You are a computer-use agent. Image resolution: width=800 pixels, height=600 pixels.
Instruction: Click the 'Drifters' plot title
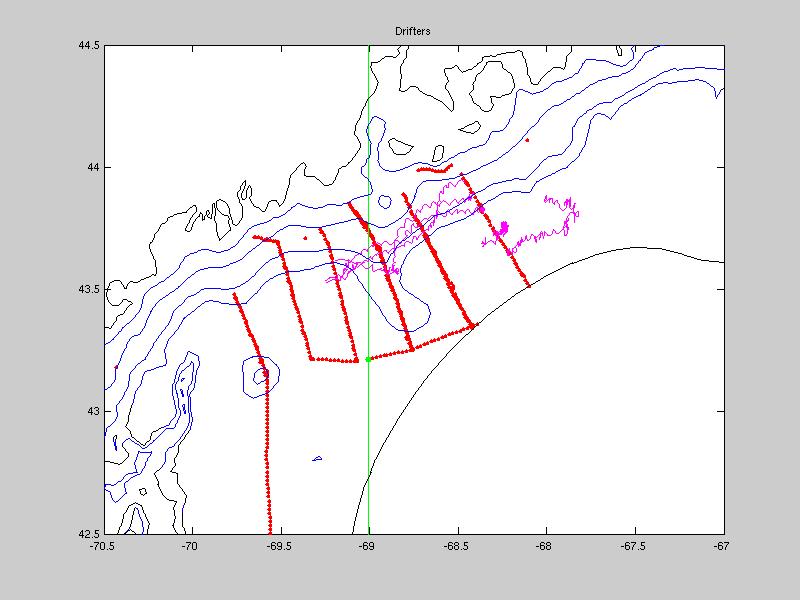tap(412, 31)
